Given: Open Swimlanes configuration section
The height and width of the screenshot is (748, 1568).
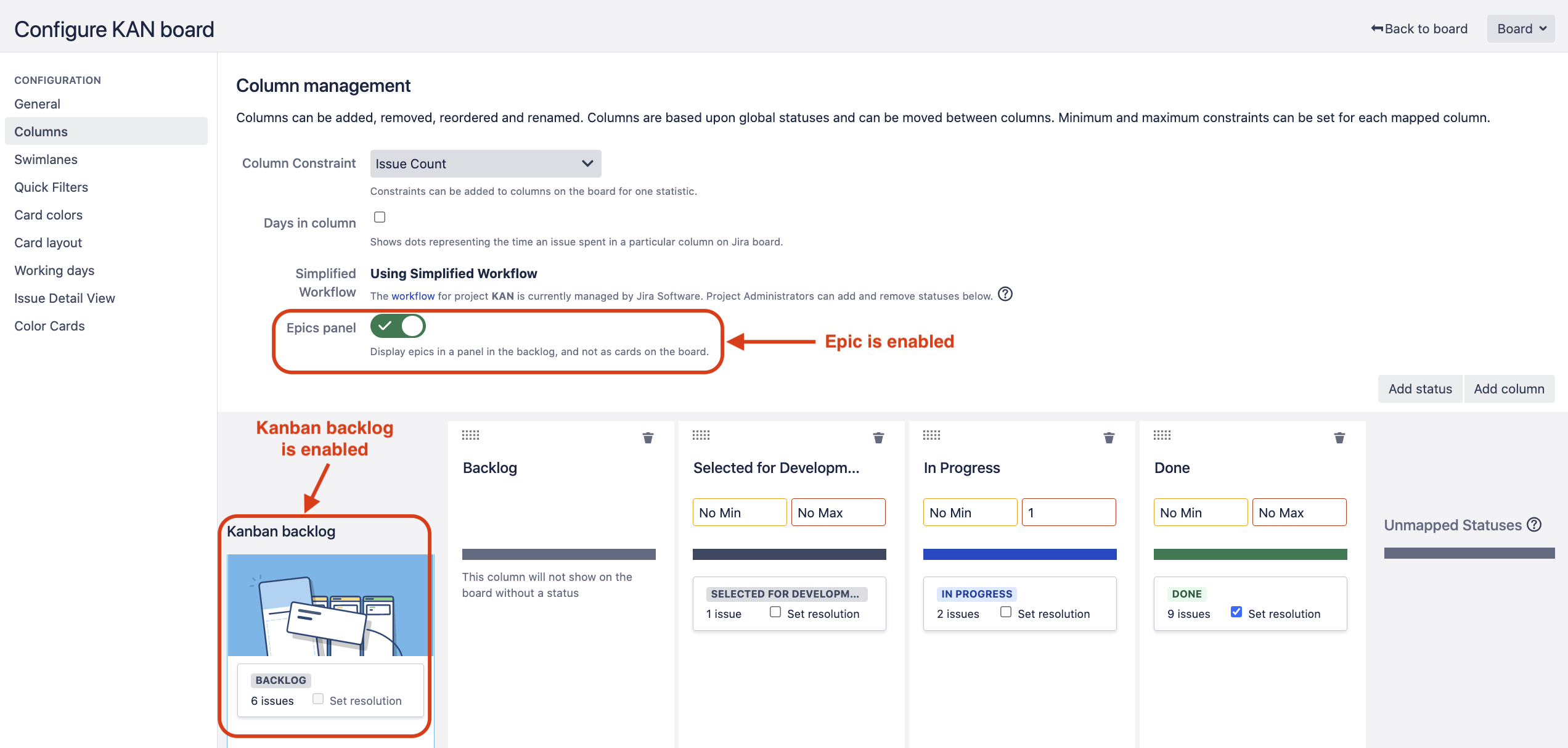Looking at the screenshot, I should pyautogui.click(x=46, y=160).
